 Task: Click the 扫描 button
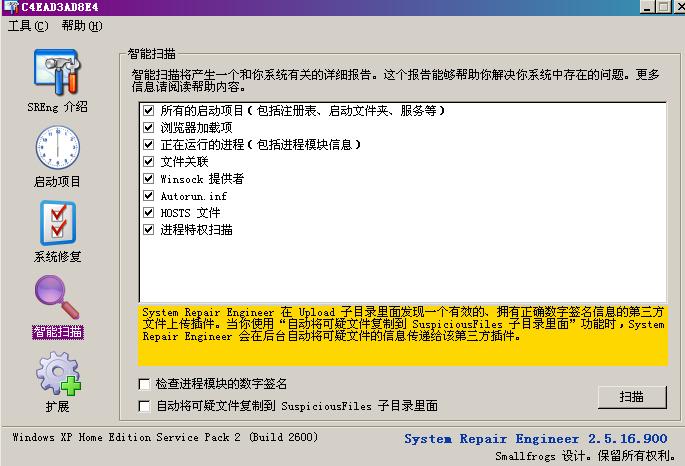632,397
